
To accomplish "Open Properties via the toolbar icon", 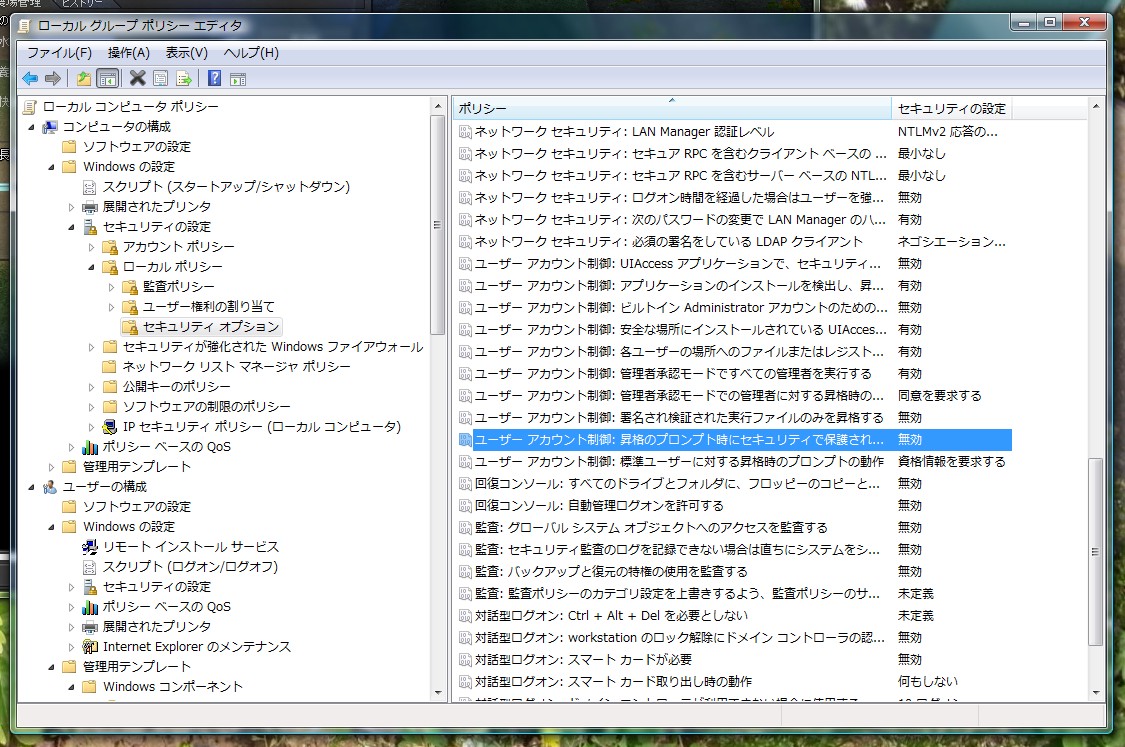I will pyautogui.click(x=161, y=78).
